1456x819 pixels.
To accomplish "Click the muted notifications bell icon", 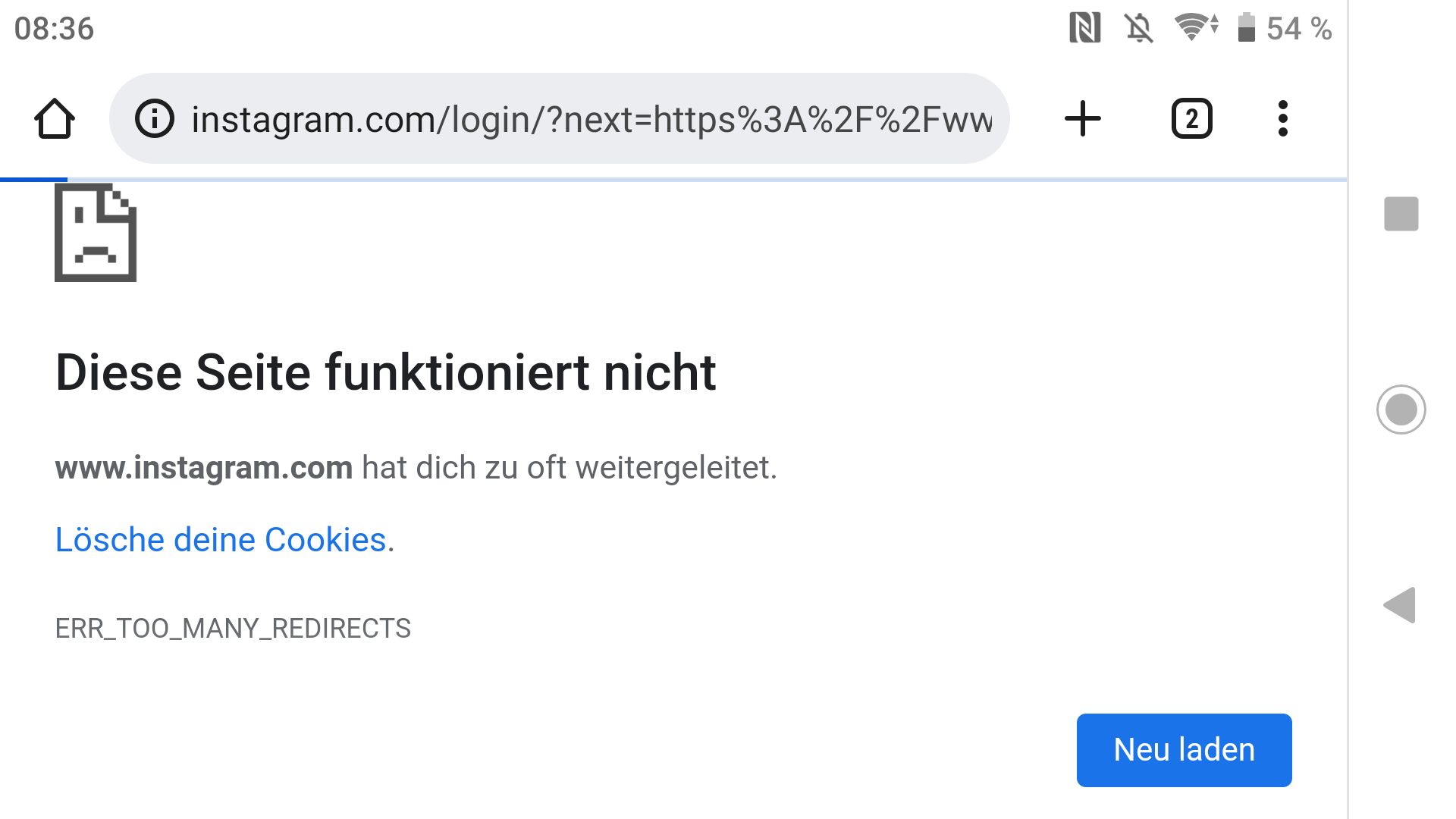I will coord(1139,29).
